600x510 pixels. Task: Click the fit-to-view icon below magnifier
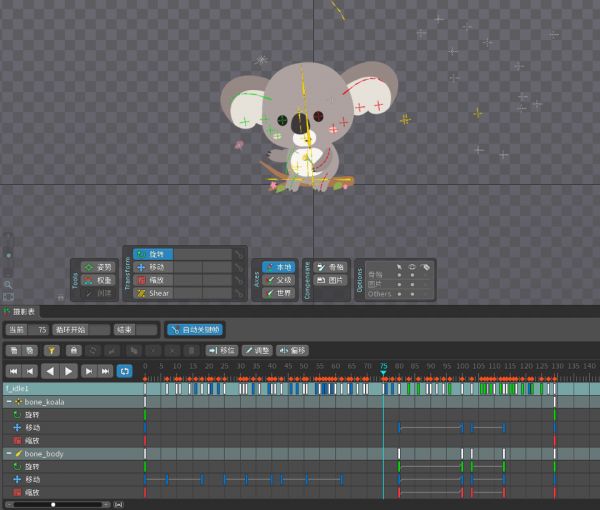pyautogui.click(x=8, y=297)
